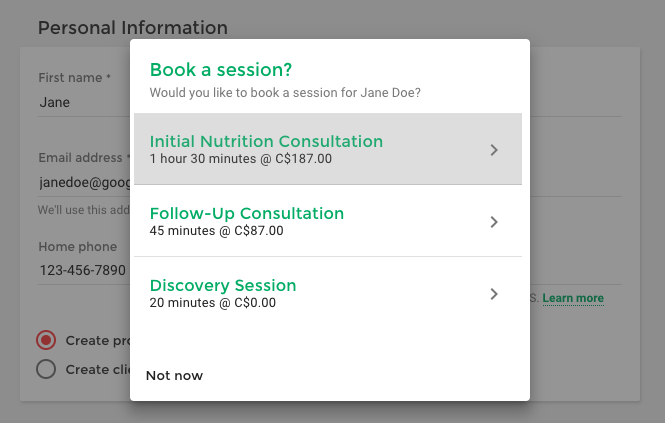The width and height of the screenshot is (665, 423).
Task: Click the 'Book a session?' dialog heading
Action: tap(221, 70)
